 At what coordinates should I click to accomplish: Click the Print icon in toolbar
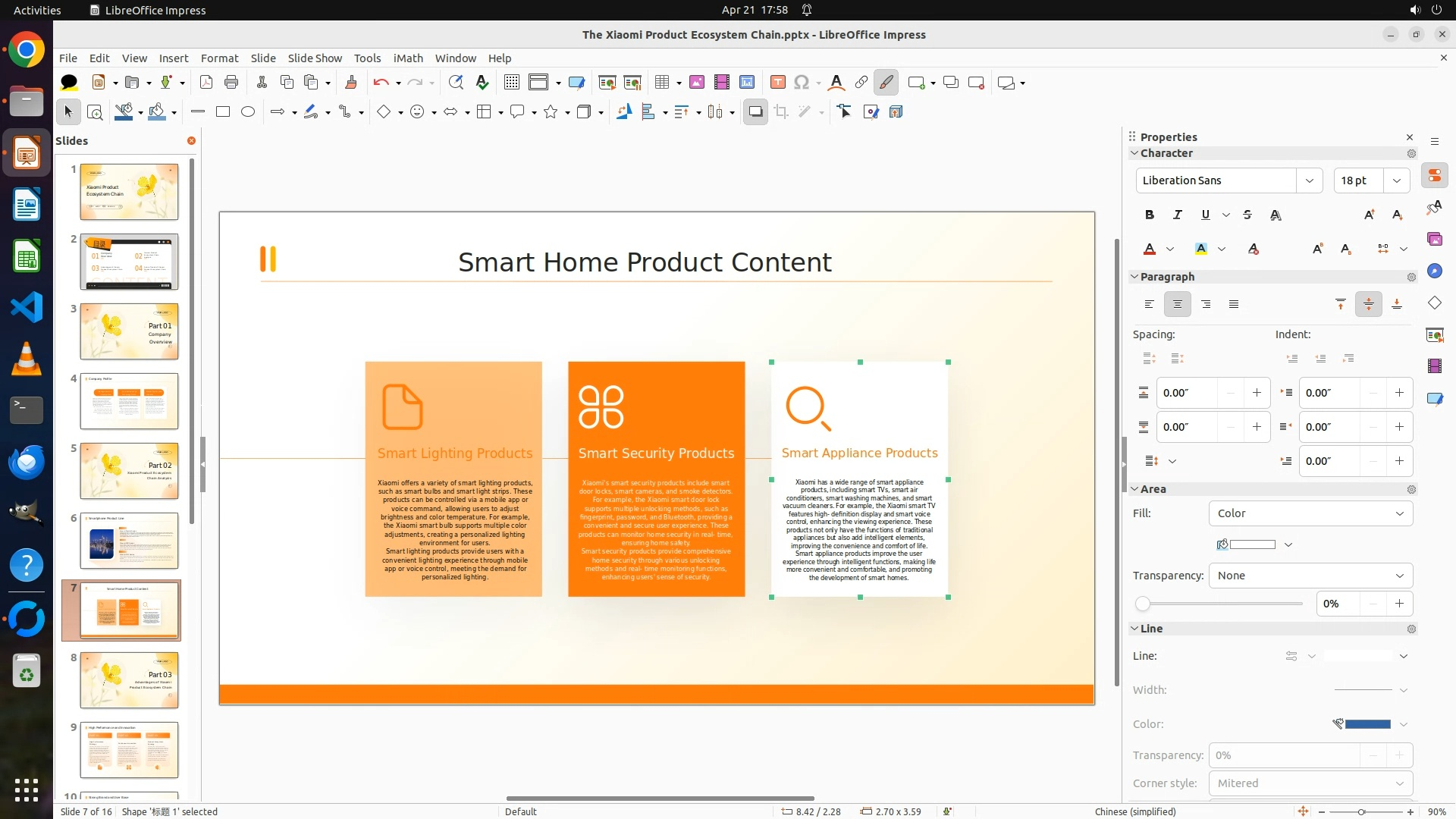[231, 83]
